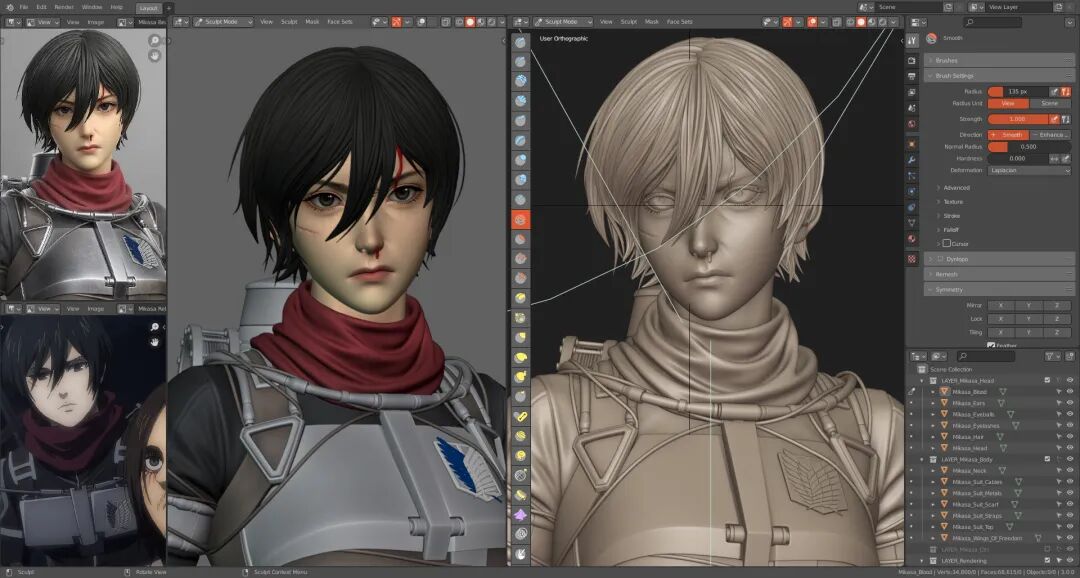Set brush Direction to Enhance
This screenshot has width=1080, height=578.
[1050, 135]
